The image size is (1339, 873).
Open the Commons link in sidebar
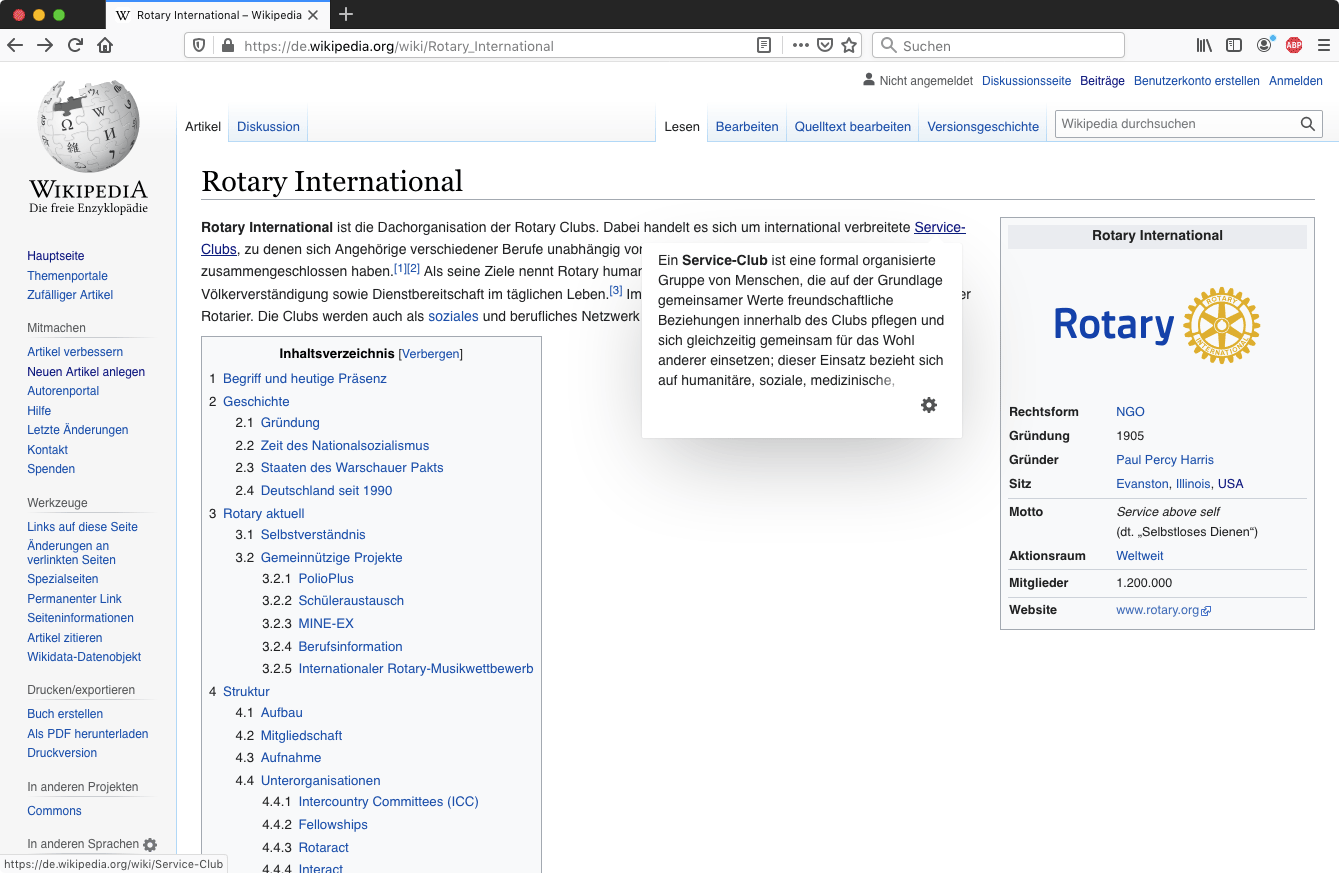tap(55, 811)
